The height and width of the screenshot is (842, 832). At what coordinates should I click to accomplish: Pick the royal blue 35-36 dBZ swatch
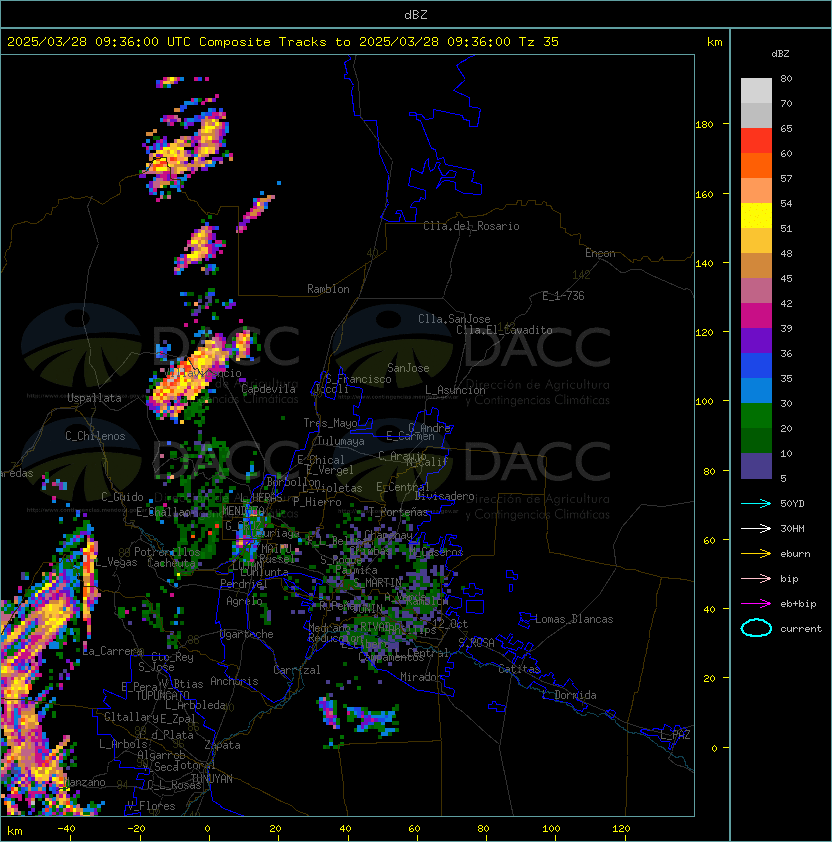(756, 366)
